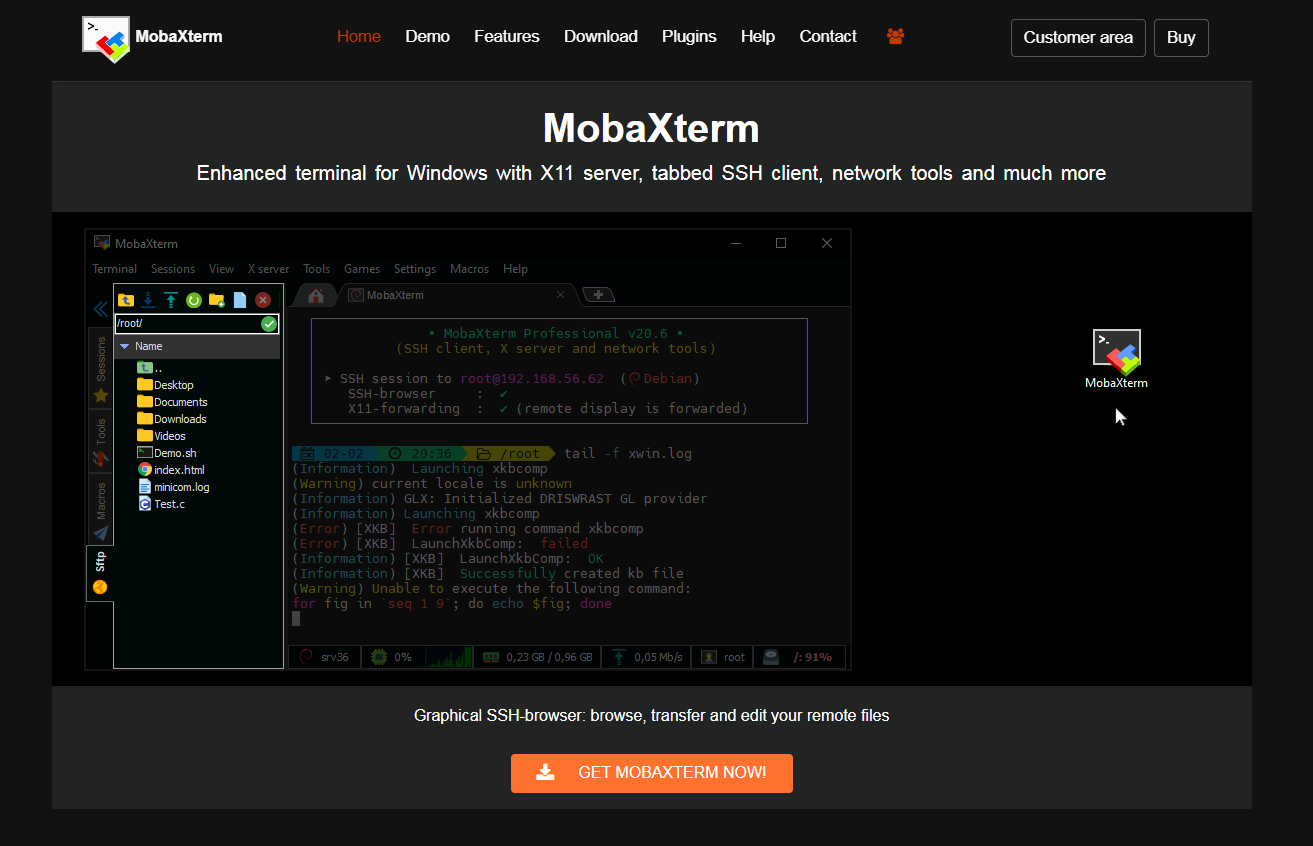The image size is (1313, 846).
Task: Click the Customer area button
Action: (1078, 38)
